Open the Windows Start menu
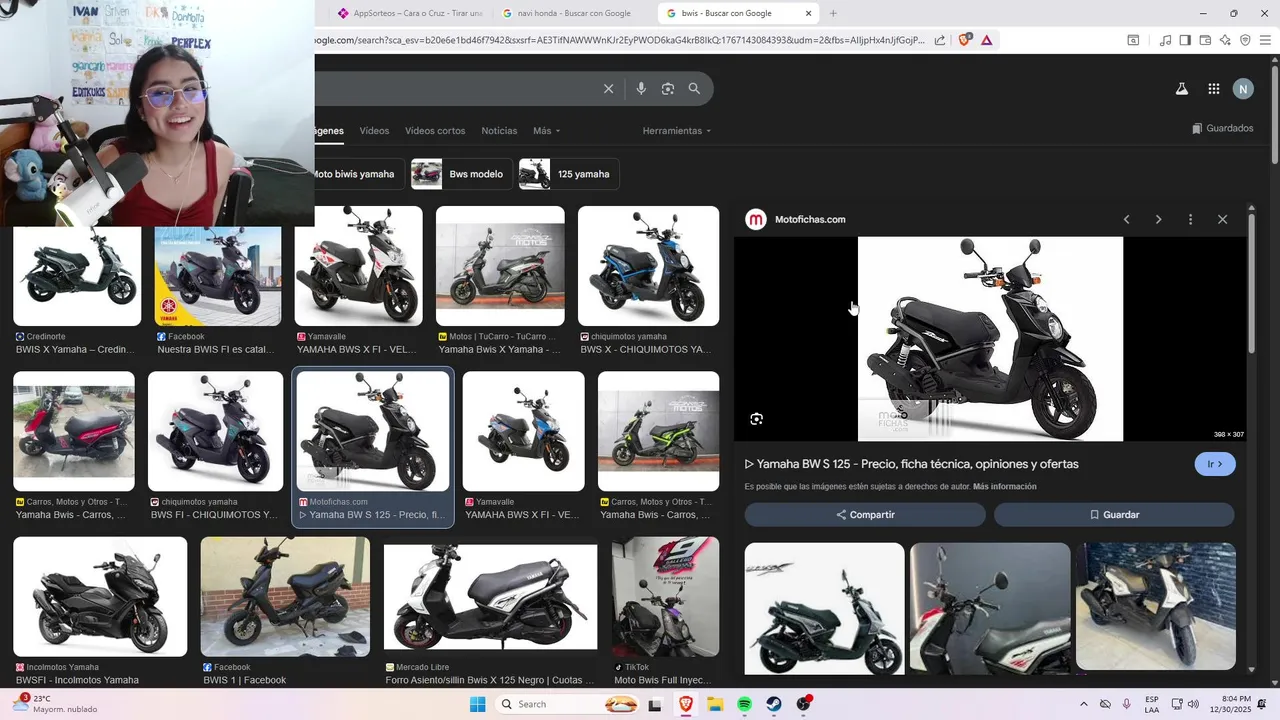Screen dimensions: 1280x720 pyautogui.click(x=478, y=704)
